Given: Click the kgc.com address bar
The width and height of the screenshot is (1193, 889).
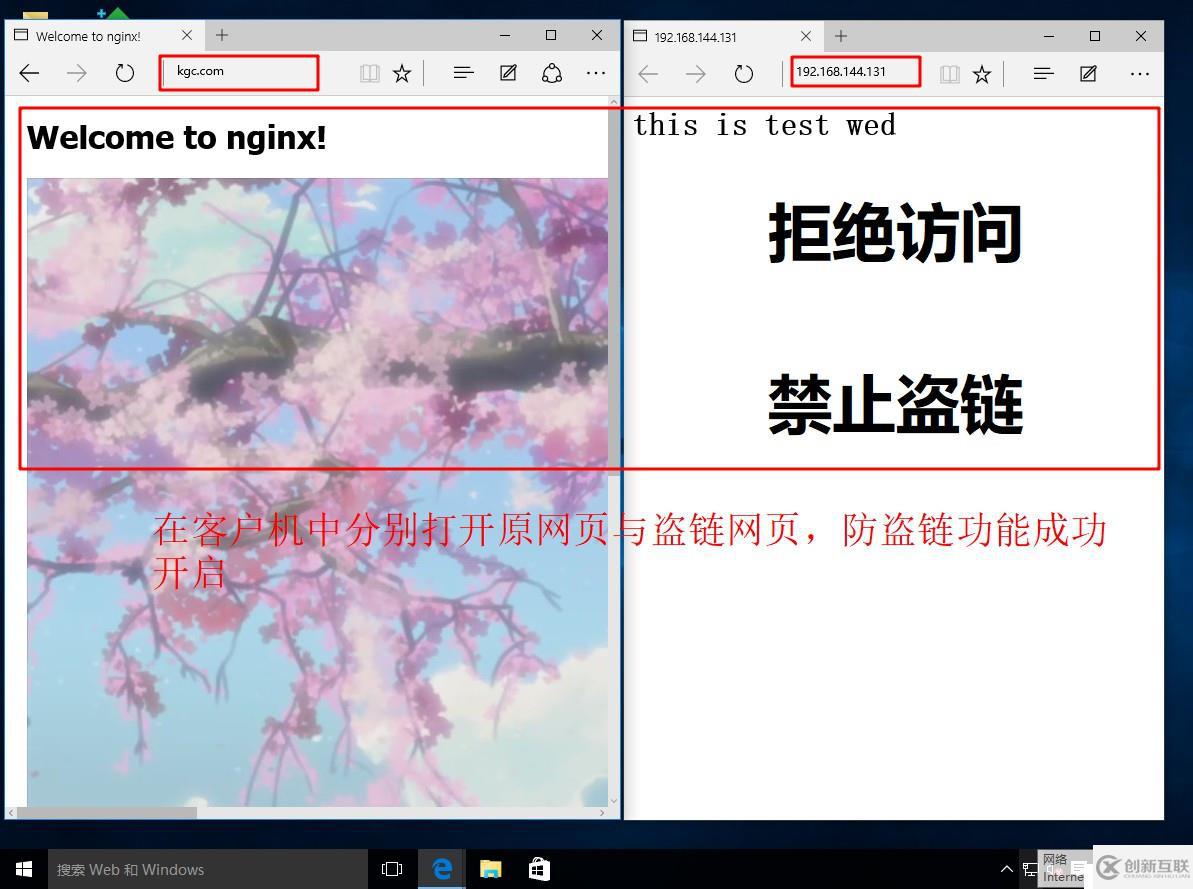Looking at the screenshot, I should pyautogui.click(x=238, y=71).
